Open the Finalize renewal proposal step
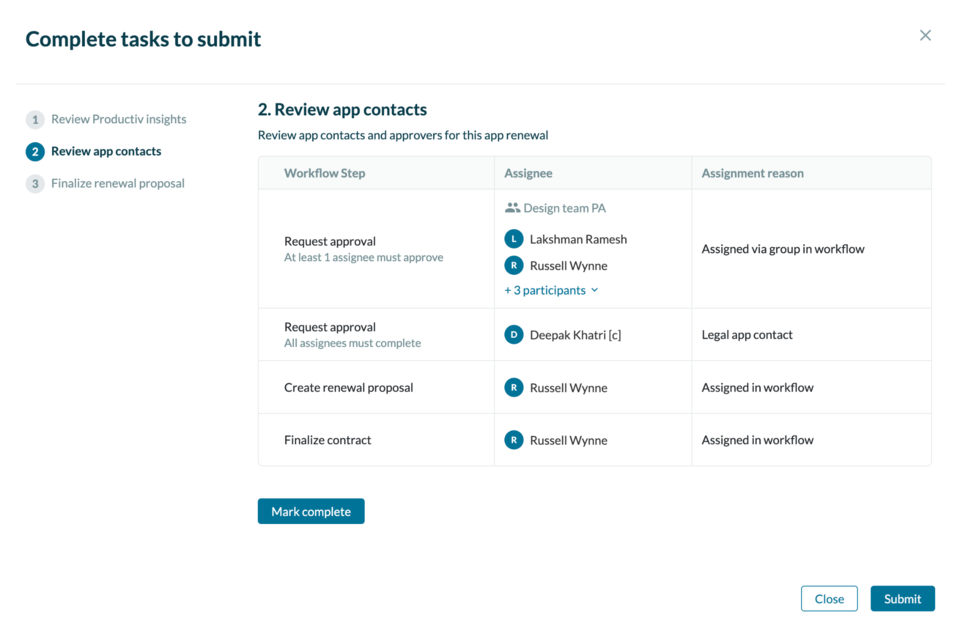This screenshot has width=960, height=630. [117, 184]
